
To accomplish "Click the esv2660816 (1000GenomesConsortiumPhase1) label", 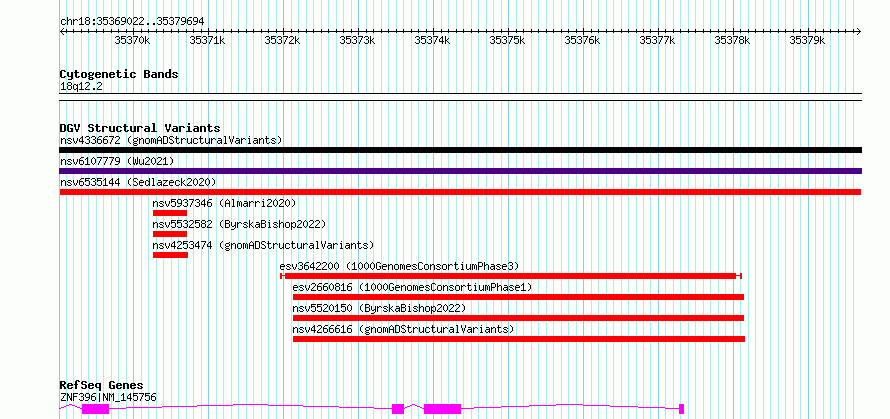I will coord(412,287).
